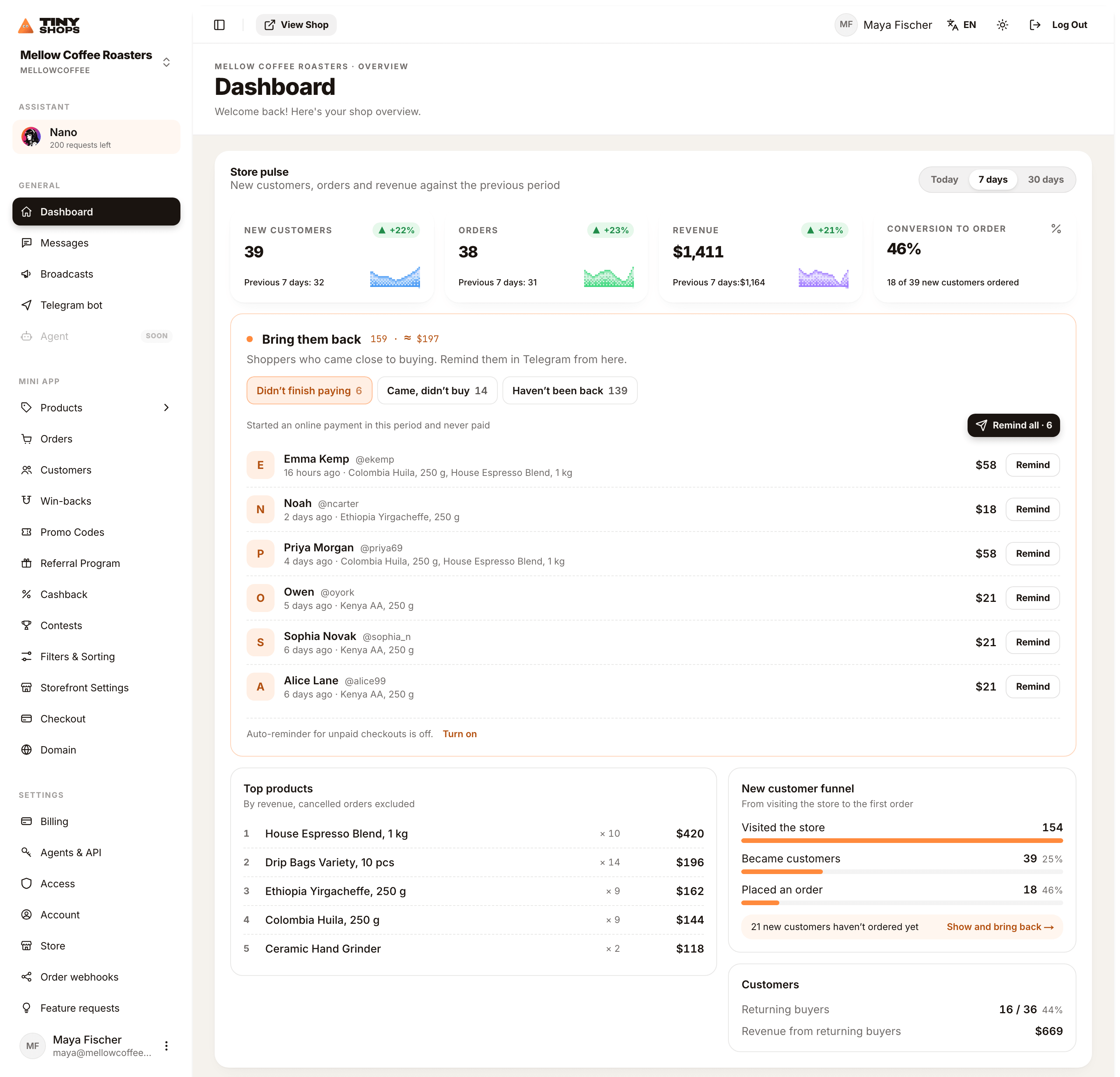Open Domain globe item
The height and width of the screenshot is (1077, 1120).
point(96,750)
